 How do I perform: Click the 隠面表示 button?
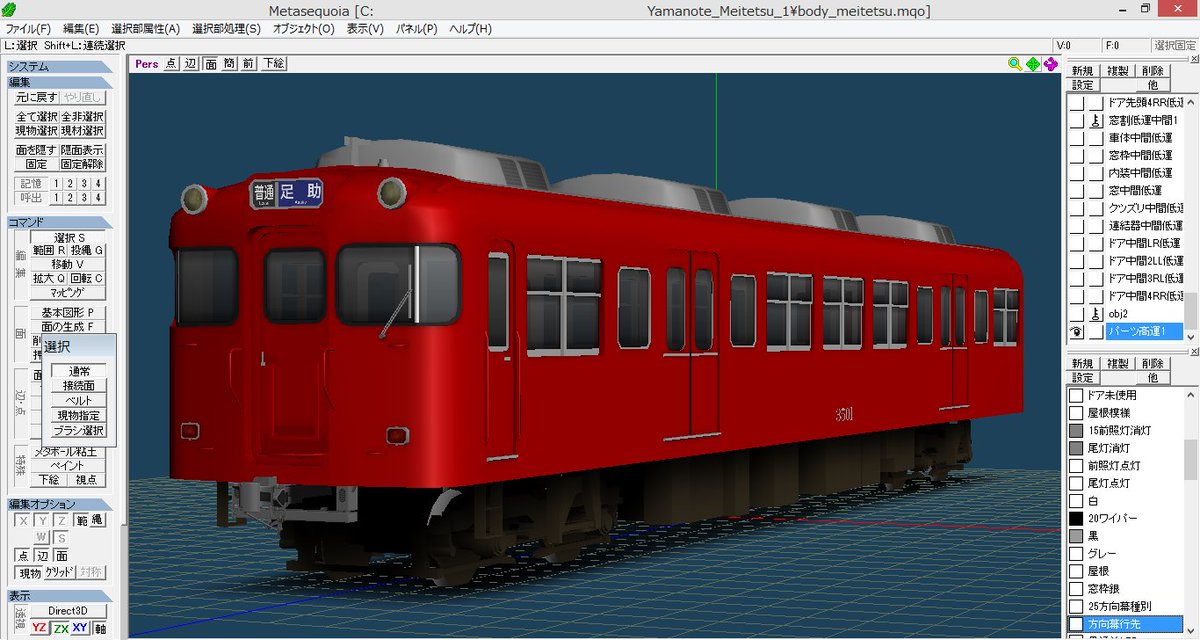(83, 150)
